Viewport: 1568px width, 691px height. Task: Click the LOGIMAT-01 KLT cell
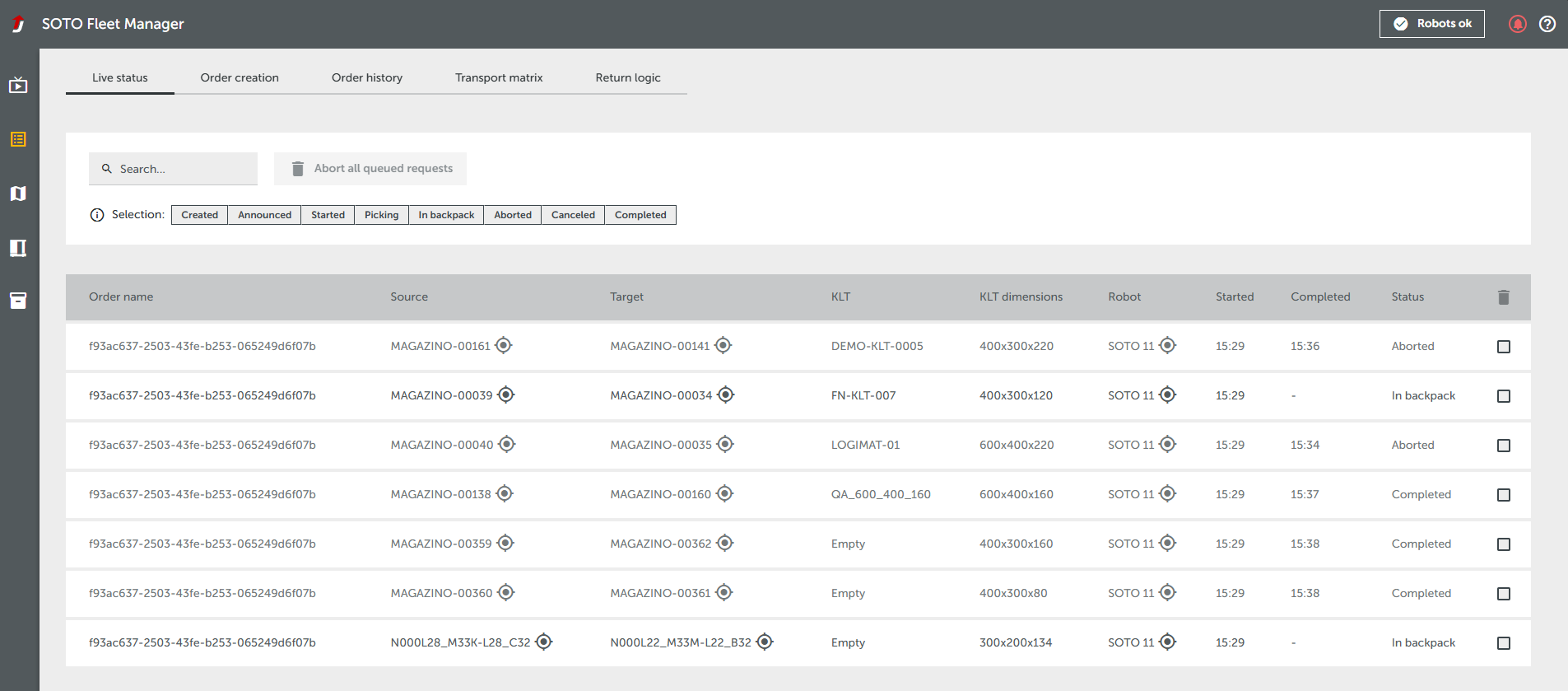865,445
